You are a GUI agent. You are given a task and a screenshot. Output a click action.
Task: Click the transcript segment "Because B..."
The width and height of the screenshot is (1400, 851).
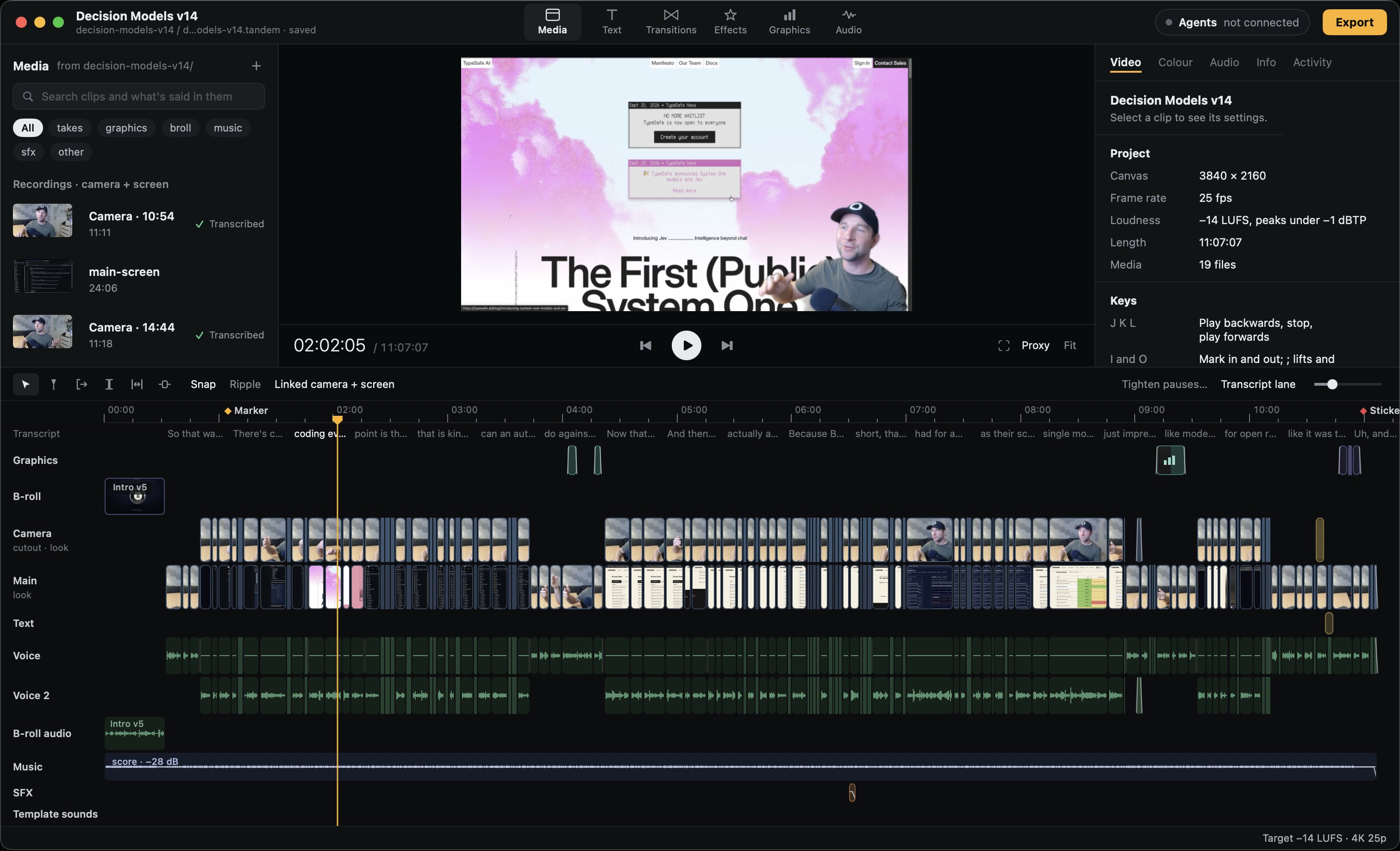[816, 433]
